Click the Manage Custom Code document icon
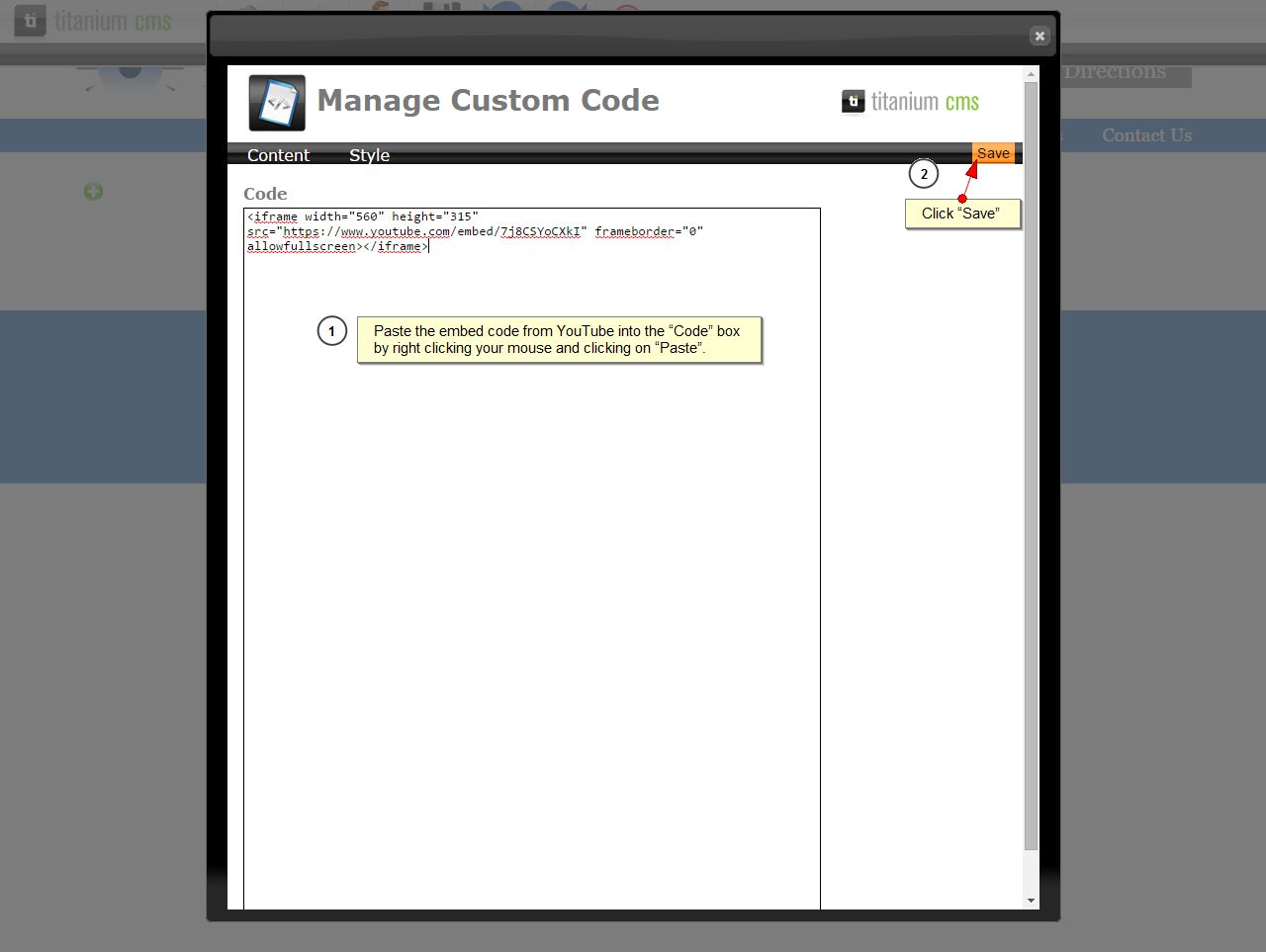The width and height of the screenshot is (1266, 952). pos(277,103)
